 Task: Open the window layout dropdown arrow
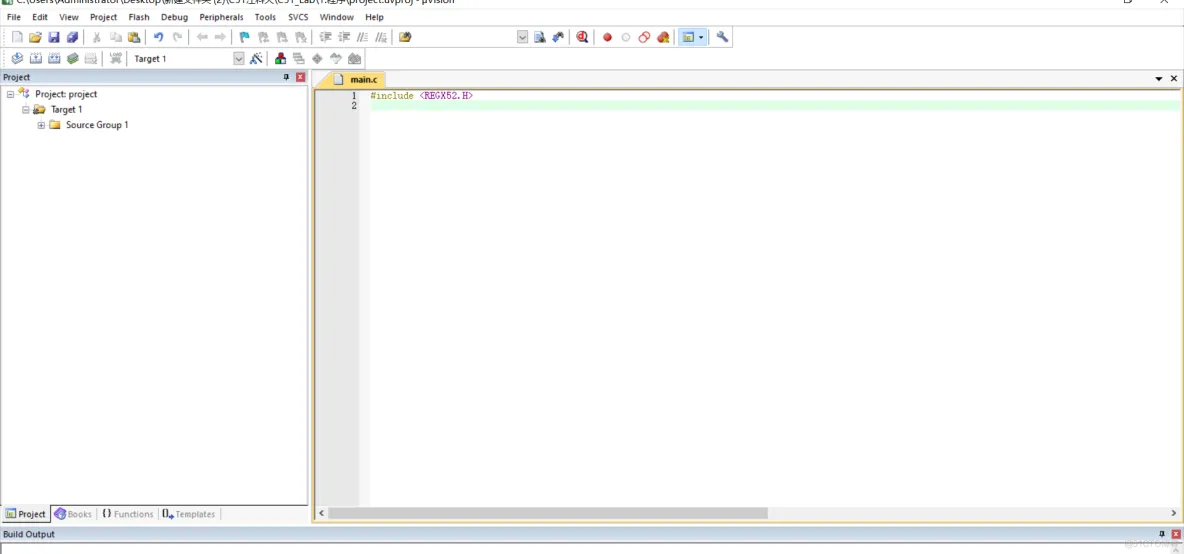[x=701, y=37]
